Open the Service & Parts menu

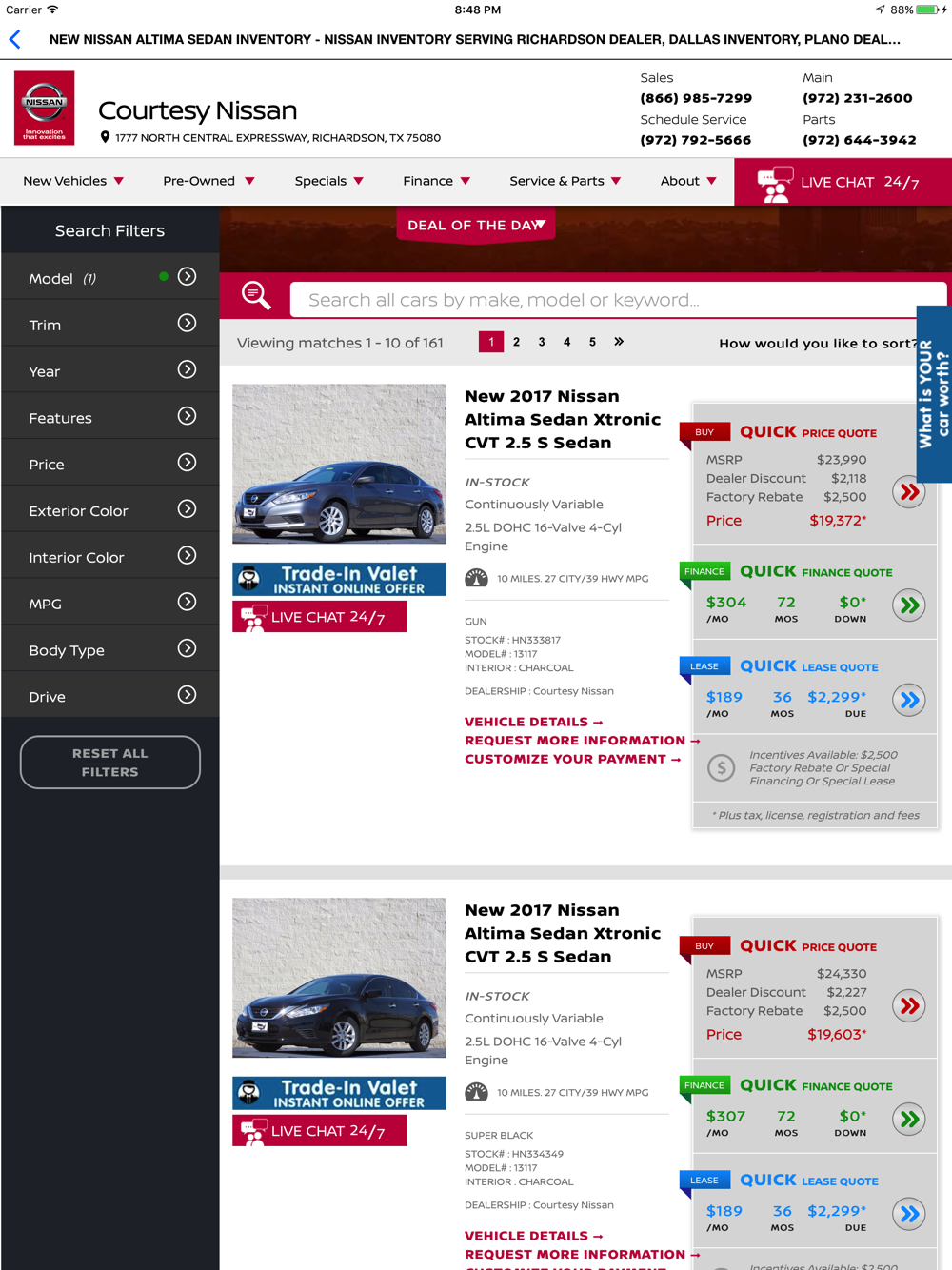565,181
